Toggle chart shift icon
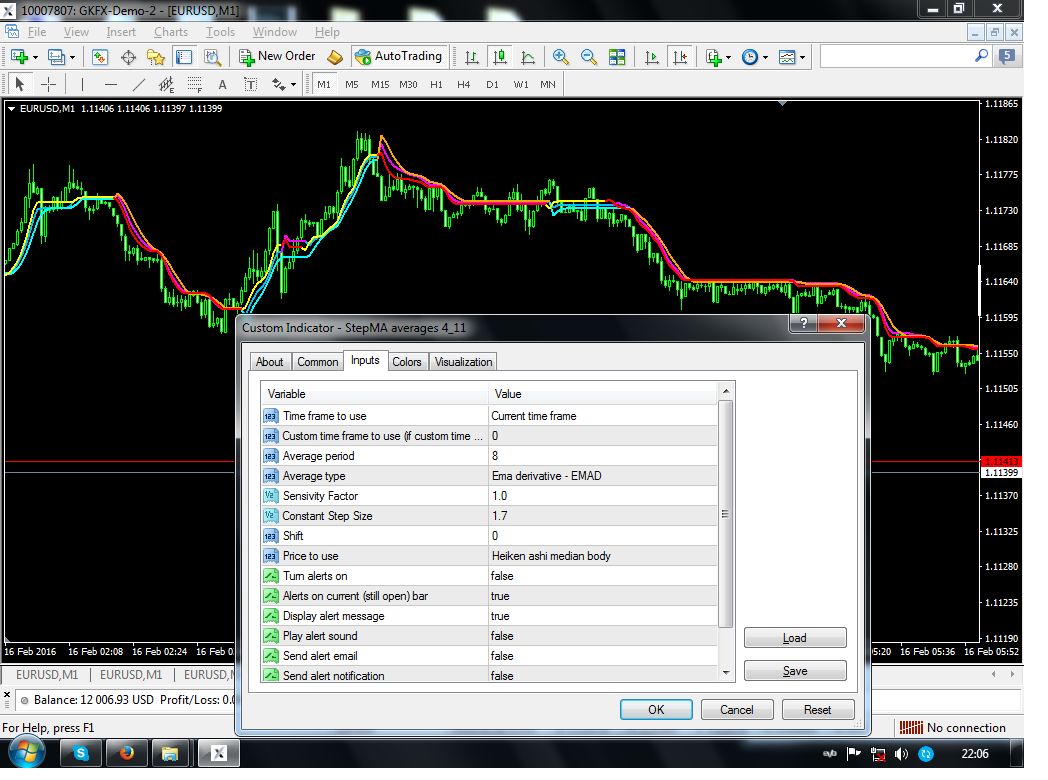The height and width of the screenshot is (780, 1048). click(x=680, y=57)
